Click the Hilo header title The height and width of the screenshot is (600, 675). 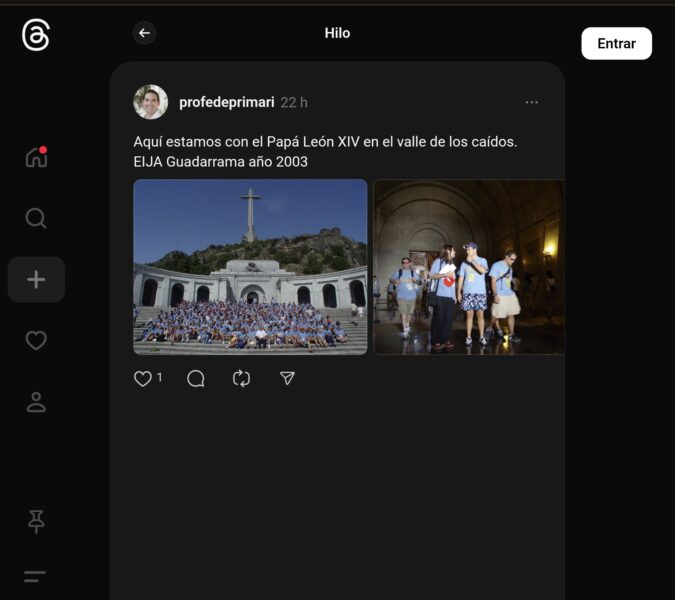(x=338, y=33)
